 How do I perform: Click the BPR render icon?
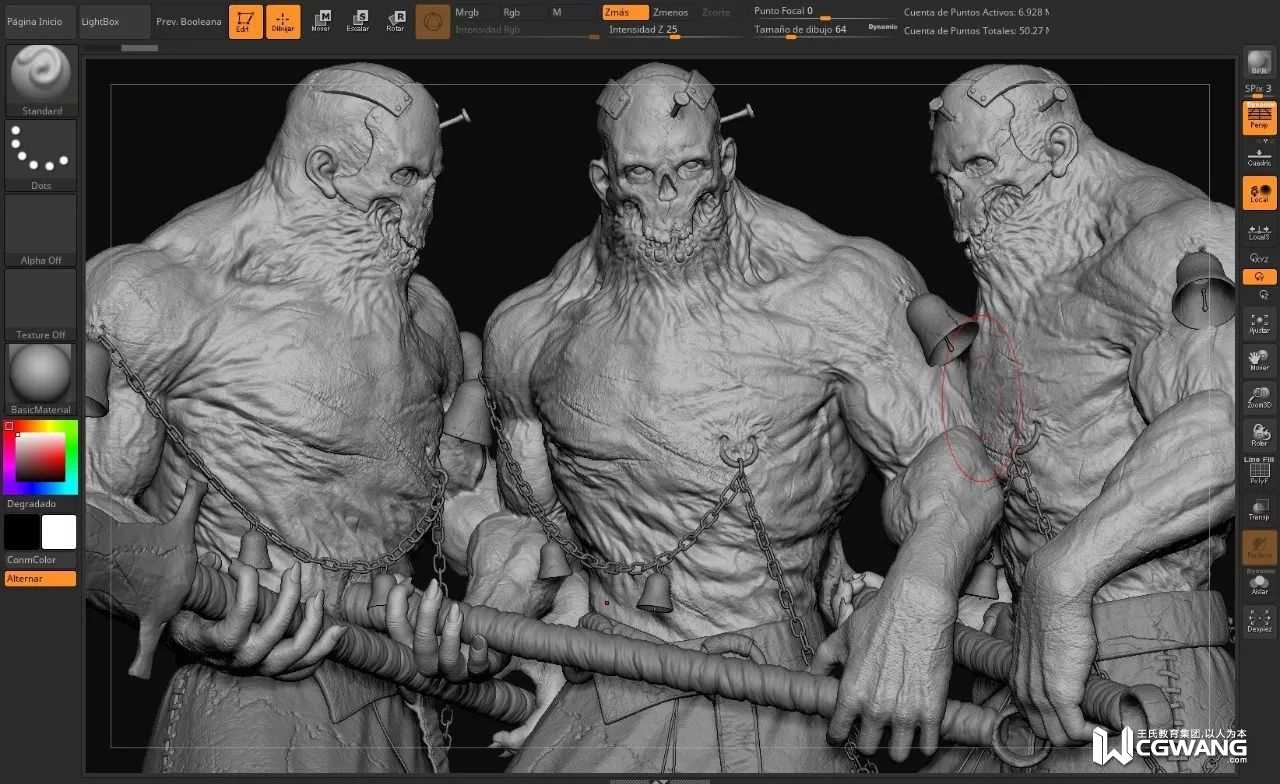pyautogui.click(x=1259, y=62)
